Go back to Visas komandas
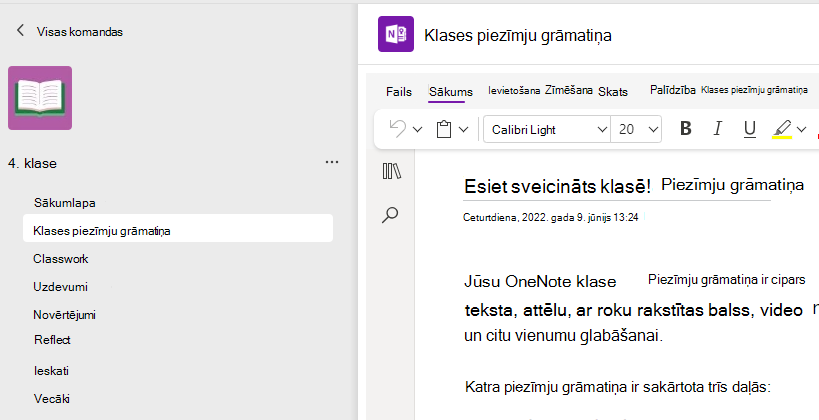Screen dimensions: 819x420 (x=20, y=31)
